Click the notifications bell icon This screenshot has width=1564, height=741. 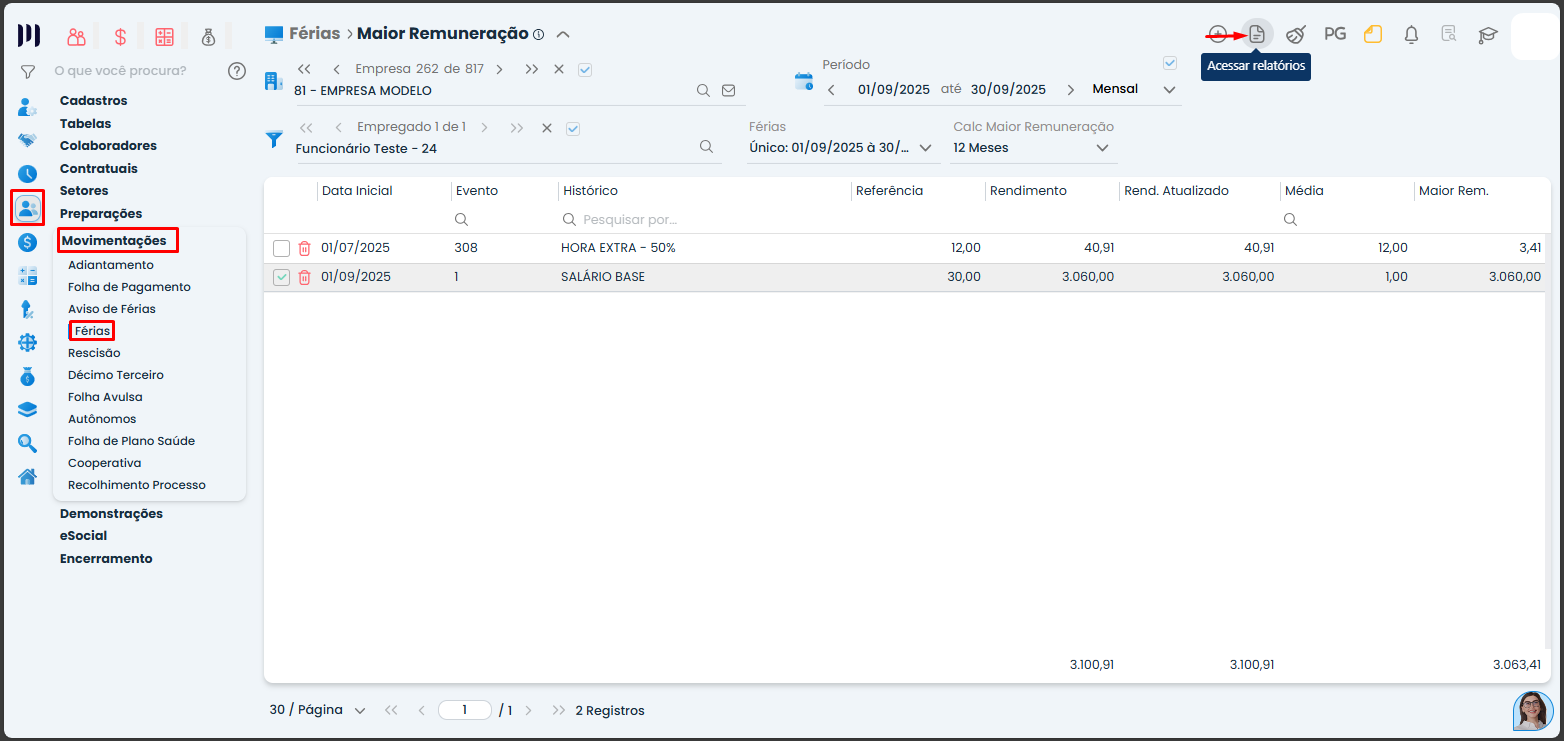click(x=1411, y=34)
